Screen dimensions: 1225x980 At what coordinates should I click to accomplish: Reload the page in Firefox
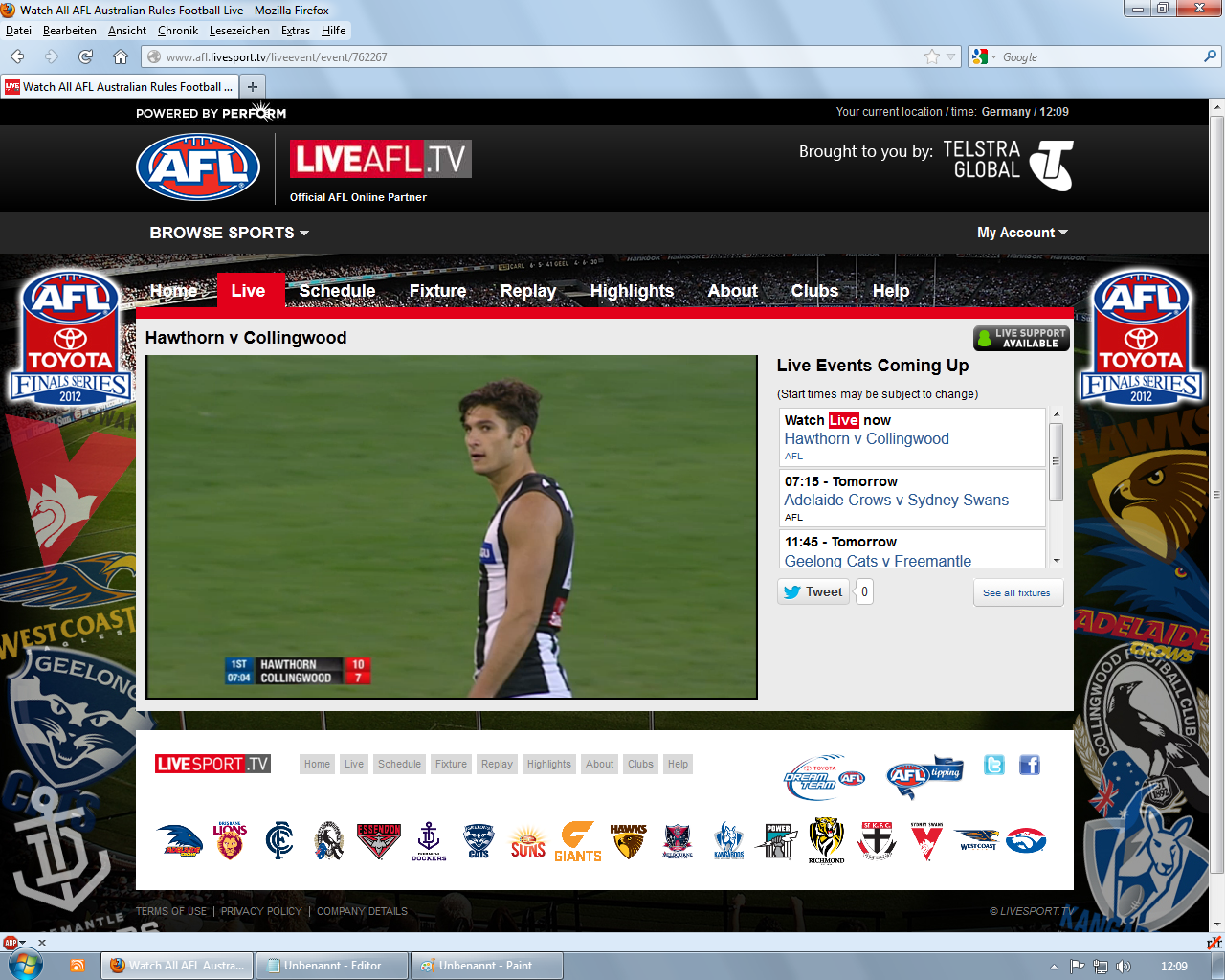point(85,57)
